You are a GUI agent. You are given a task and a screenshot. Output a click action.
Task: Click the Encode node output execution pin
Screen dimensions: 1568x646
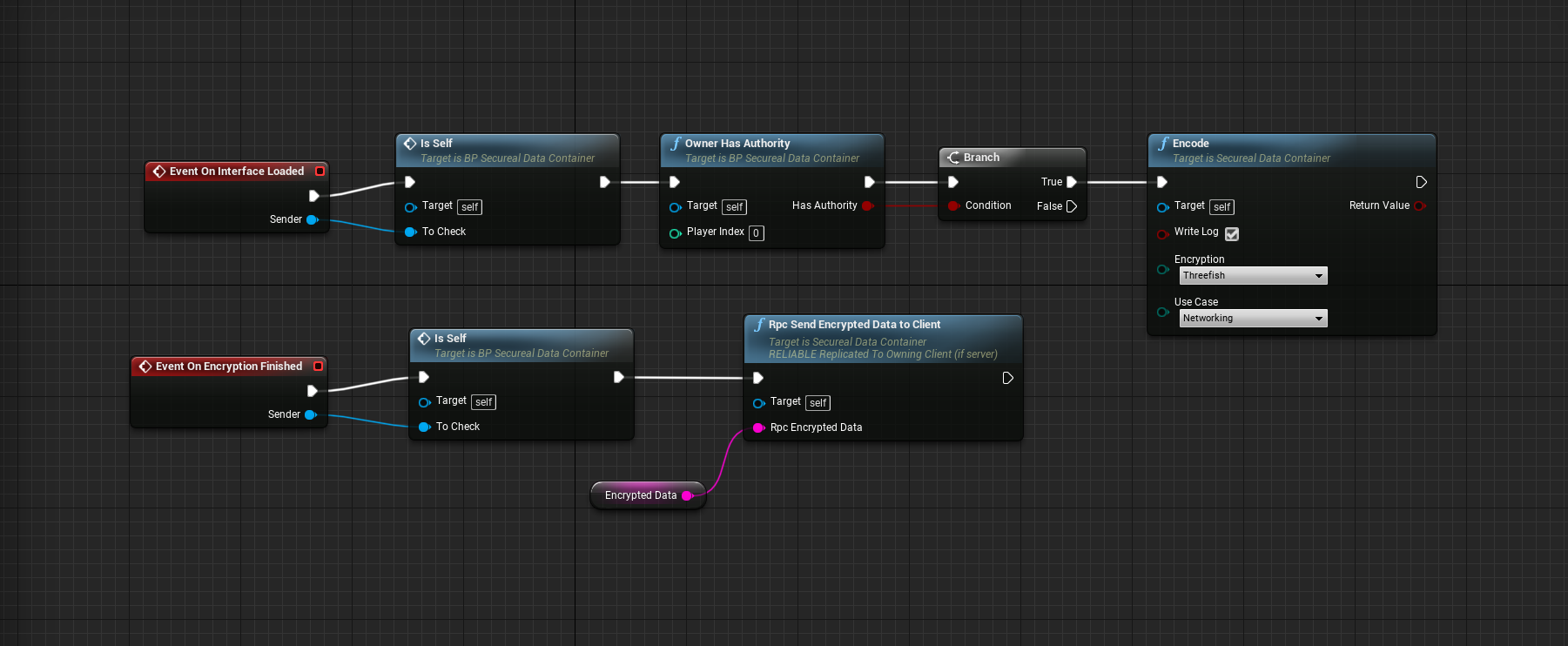(1421, 182)
